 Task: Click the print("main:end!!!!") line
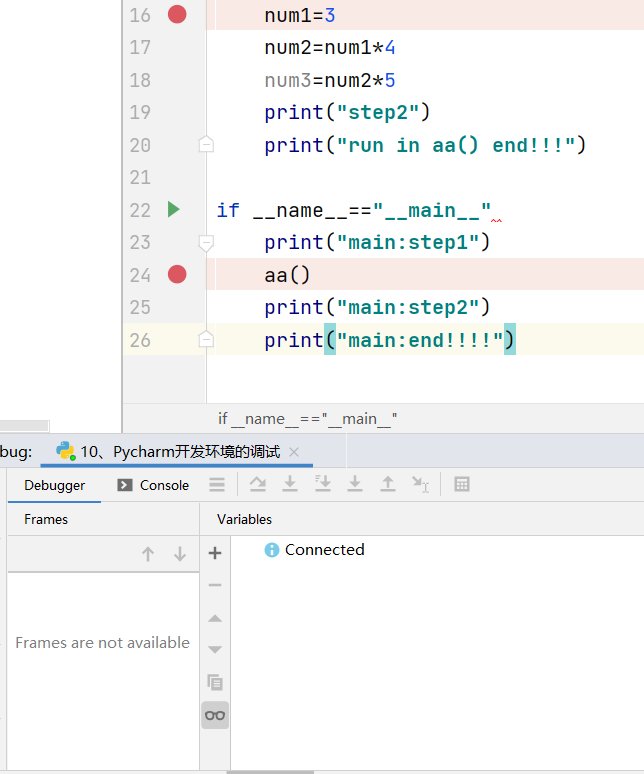click(x=389, y=340)
